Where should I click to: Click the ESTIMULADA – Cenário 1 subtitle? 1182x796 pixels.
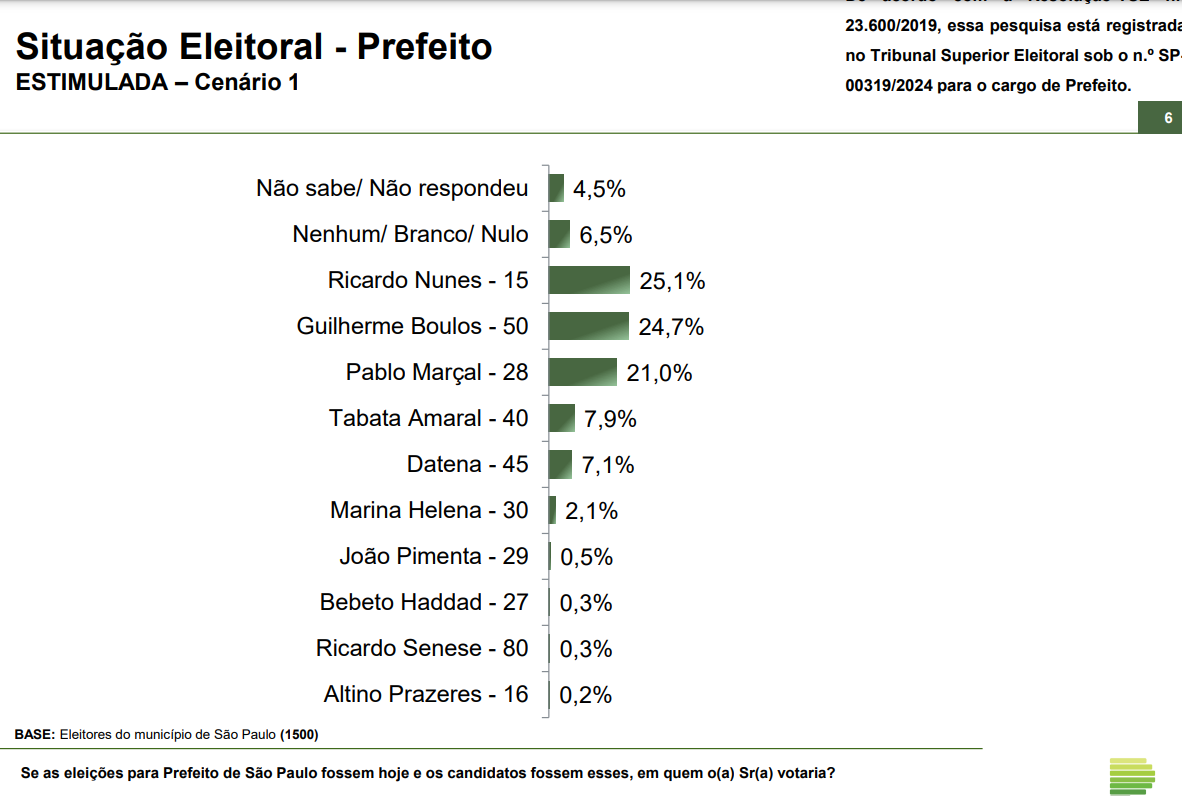tap(158, 82)
